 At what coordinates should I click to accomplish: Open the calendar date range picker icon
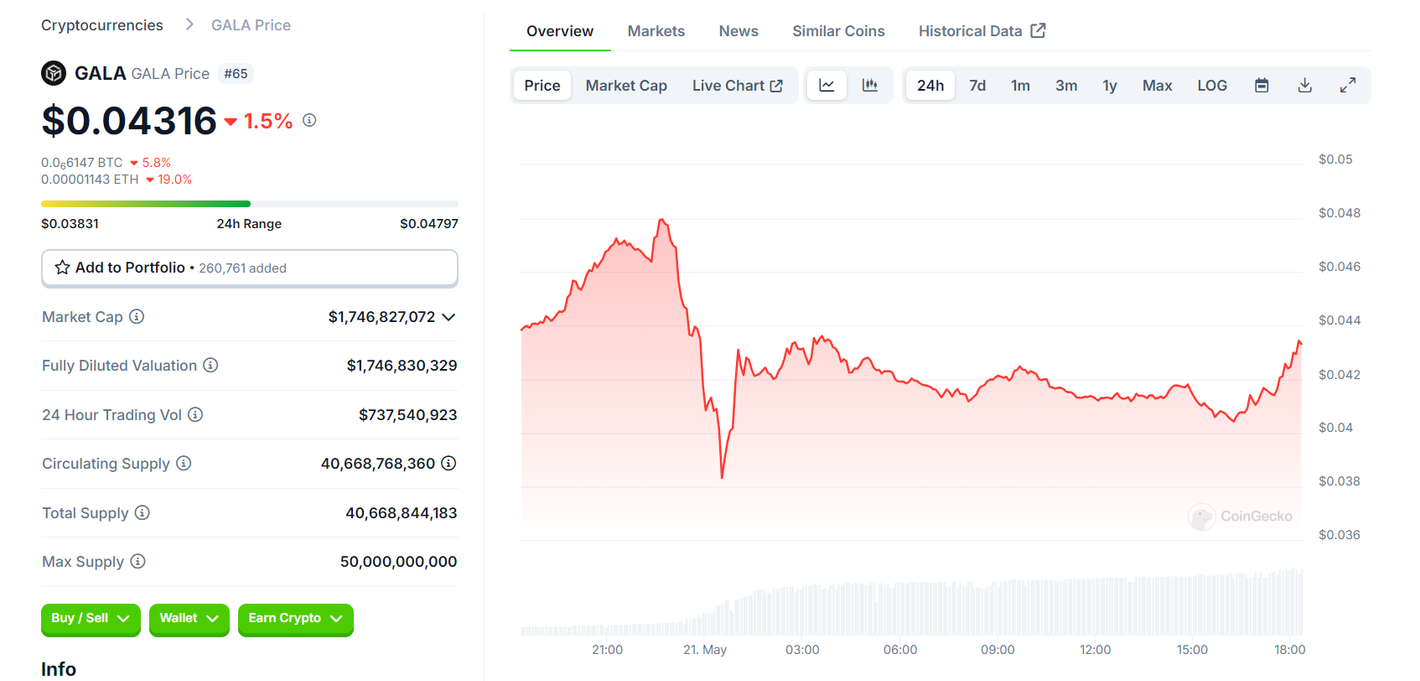click(x=1261, y=85)
